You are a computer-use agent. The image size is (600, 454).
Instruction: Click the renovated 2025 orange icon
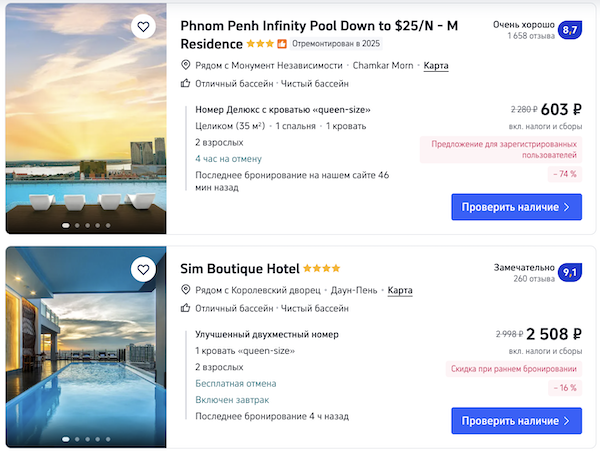pyautogui.click(x=282, y=44)
